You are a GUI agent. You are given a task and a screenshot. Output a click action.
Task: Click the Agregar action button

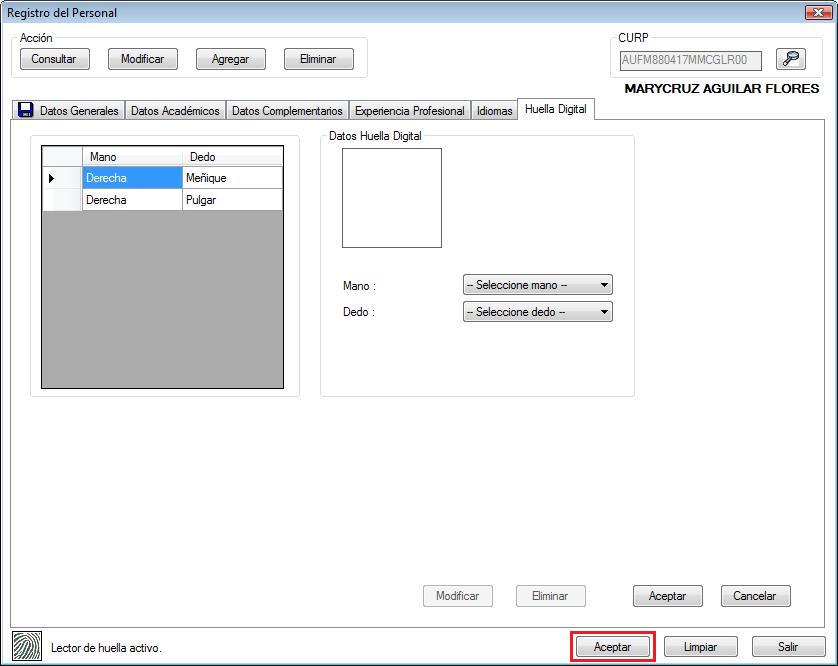coord(231,59)
